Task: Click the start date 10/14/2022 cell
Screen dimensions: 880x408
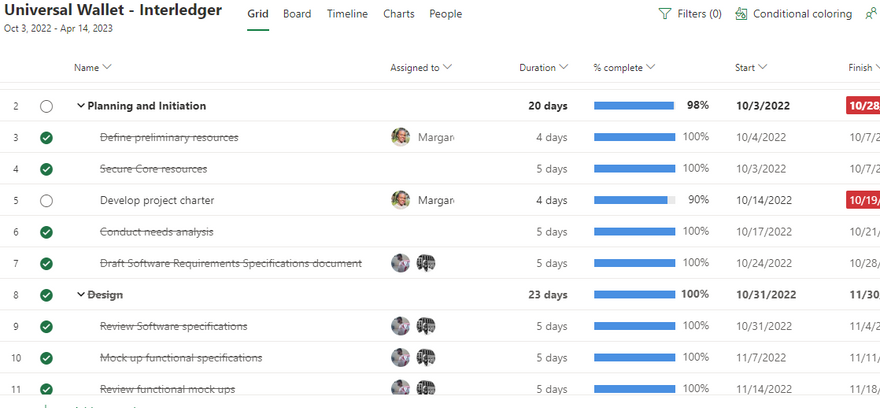Action: (761, 200)
